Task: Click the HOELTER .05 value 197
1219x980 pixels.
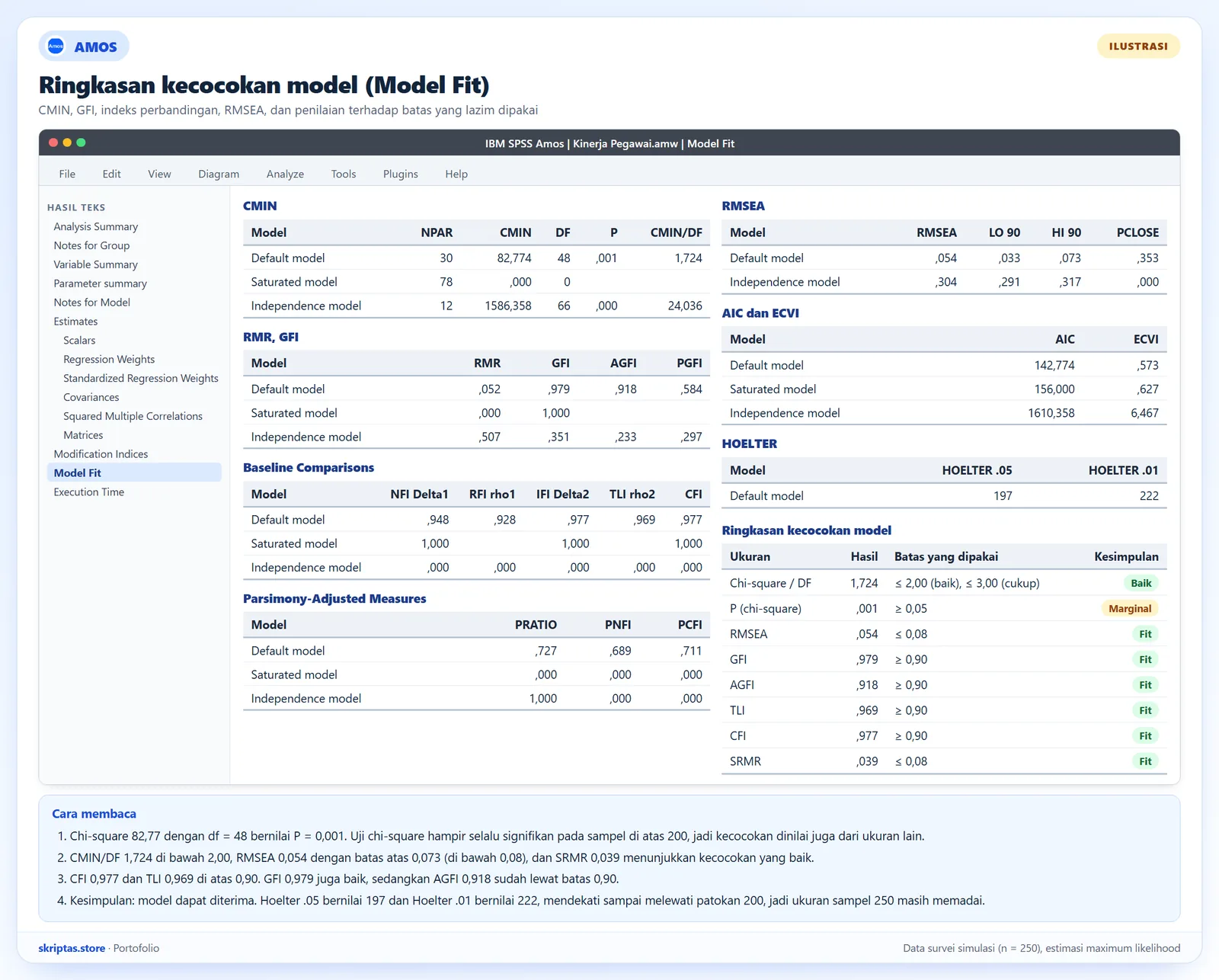Action: coord(1003,496)
